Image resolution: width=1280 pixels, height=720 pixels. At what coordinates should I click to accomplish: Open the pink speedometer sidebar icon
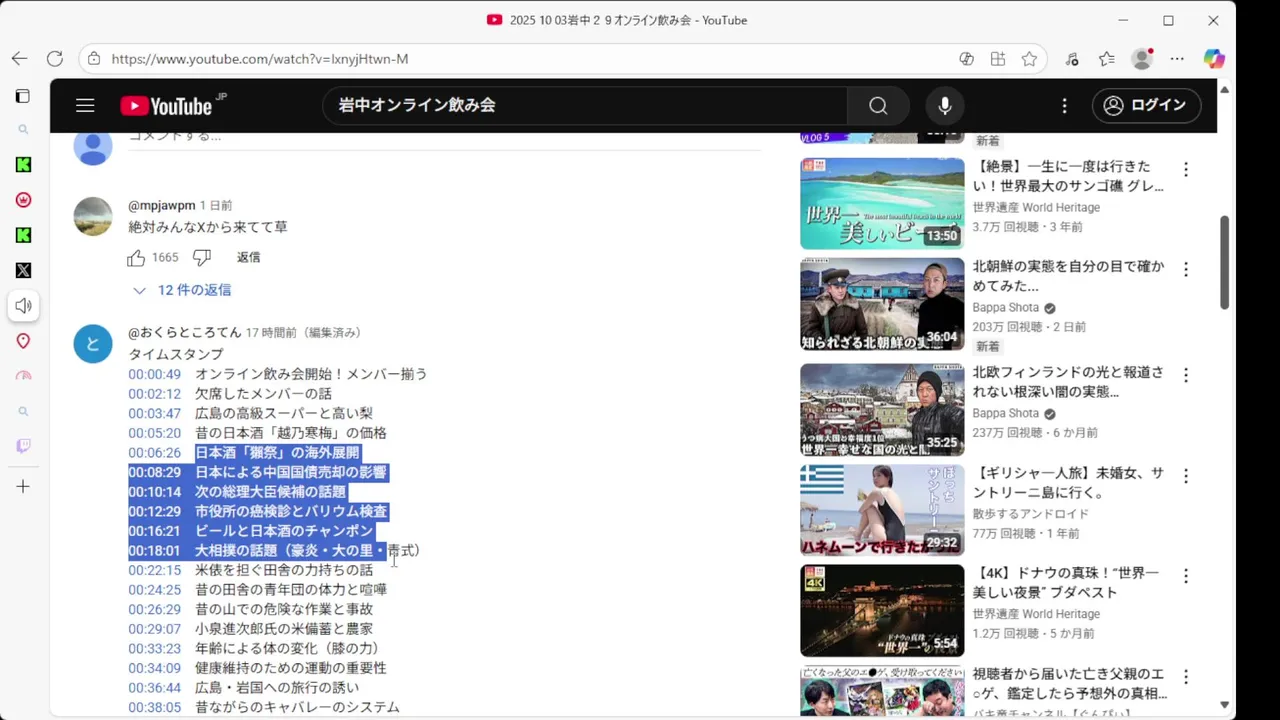tap(23, 376)
